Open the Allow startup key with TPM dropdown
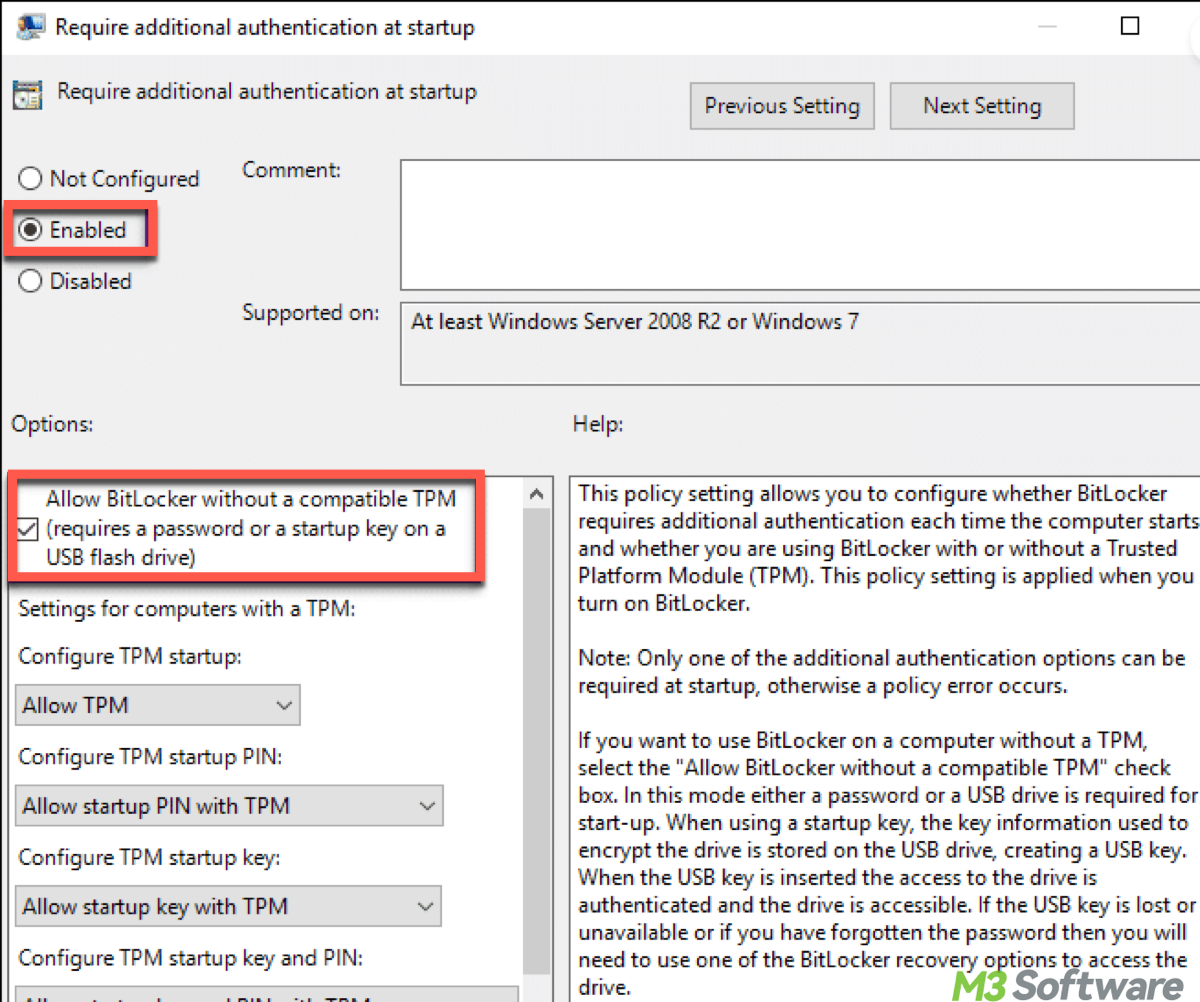This screenshot has width=1200, height=1002. [229, 907]
